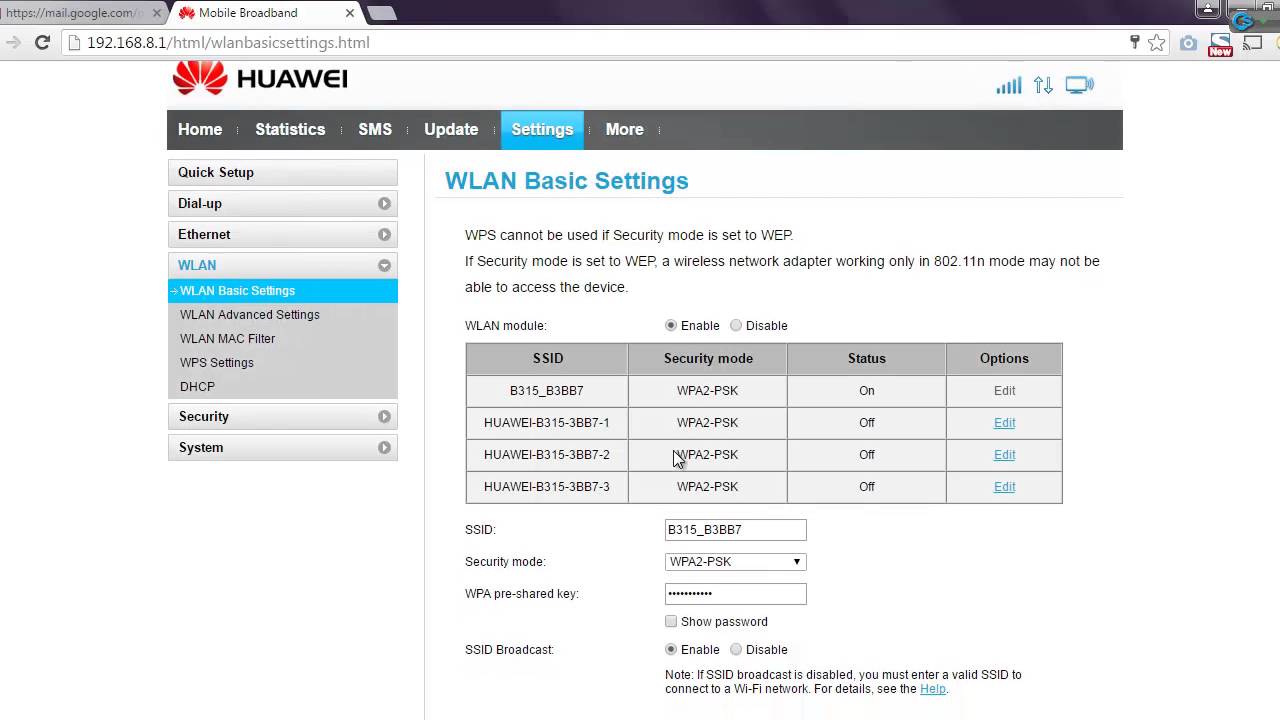Disable the WLAN module radio button
The height and width of the screenshot is (720, 1280).
736,325
